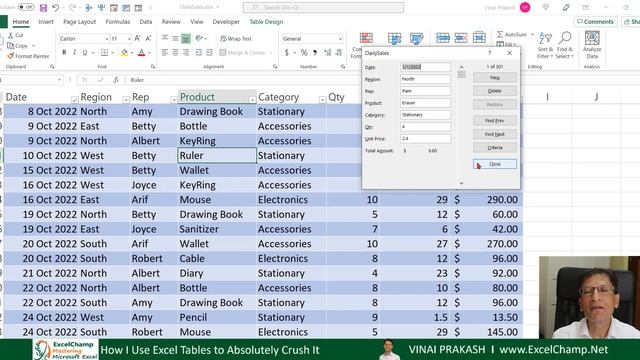The image size is (640, 360).
Task: Decrease decimal places
Action: coord(339,53)
